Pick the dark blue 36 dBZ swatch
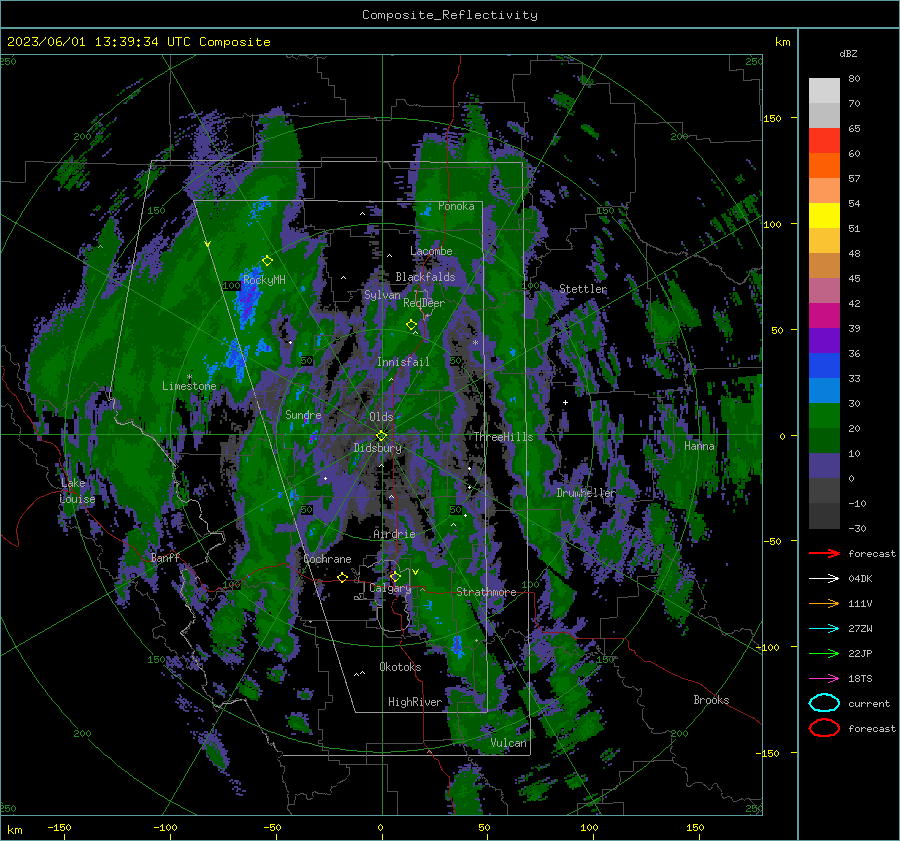Screen dimensions: 900x841 pos(824,365)
